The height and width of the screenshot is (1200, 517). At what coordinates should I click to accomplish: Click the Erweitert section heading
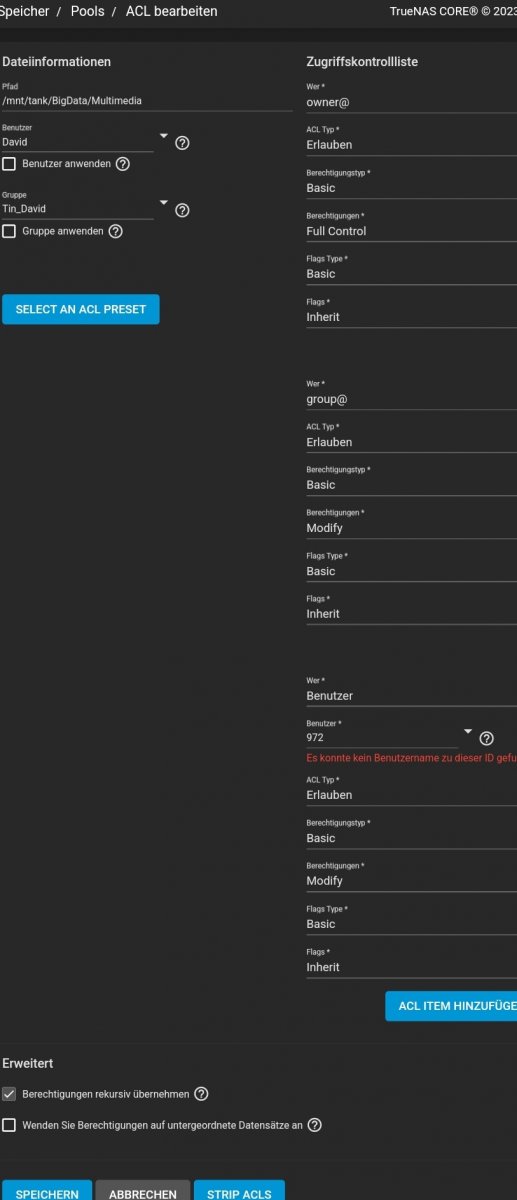(x=28, y=1063)
